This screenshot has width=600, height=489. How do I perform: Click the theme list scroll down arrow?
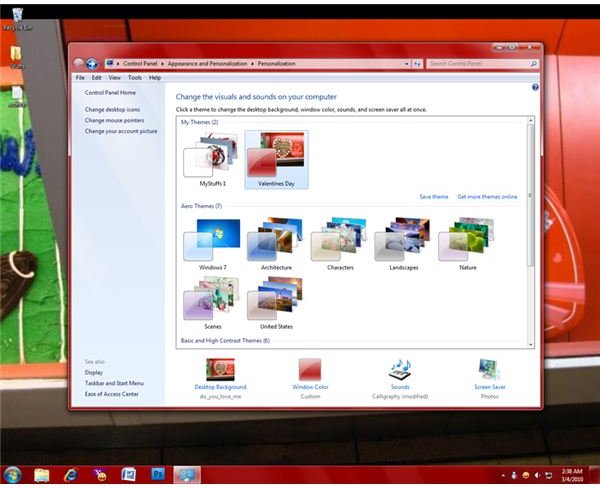pos(530,344)
